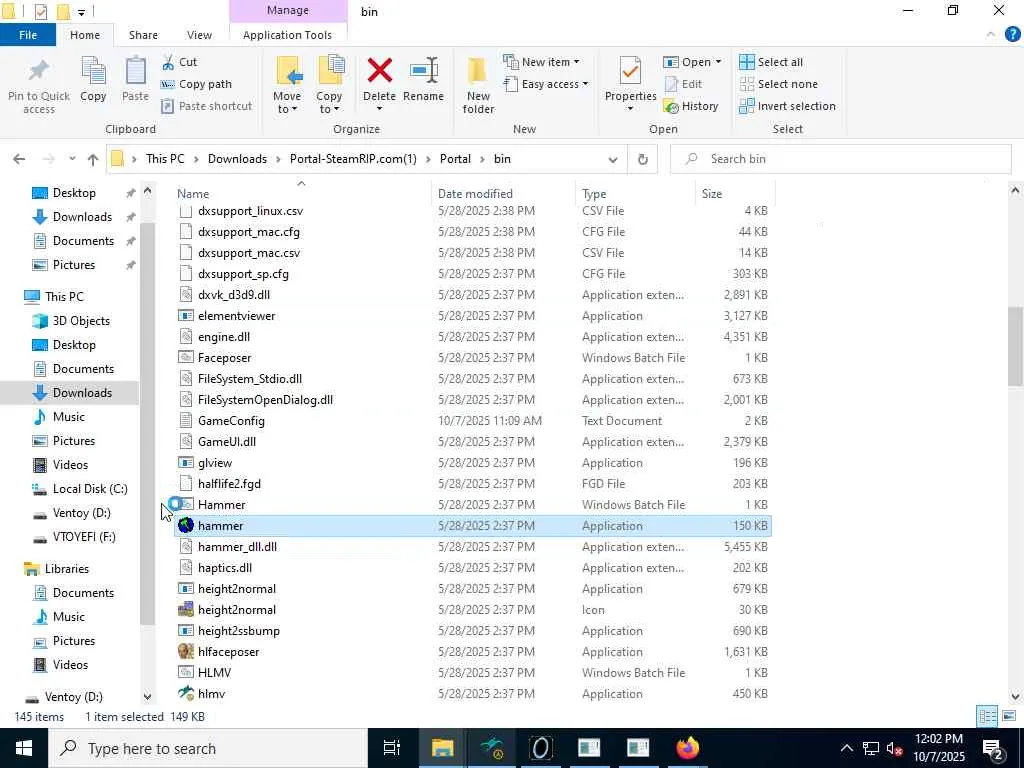
Task: Open Firefox from the taskbar
Action: (687, 748)
